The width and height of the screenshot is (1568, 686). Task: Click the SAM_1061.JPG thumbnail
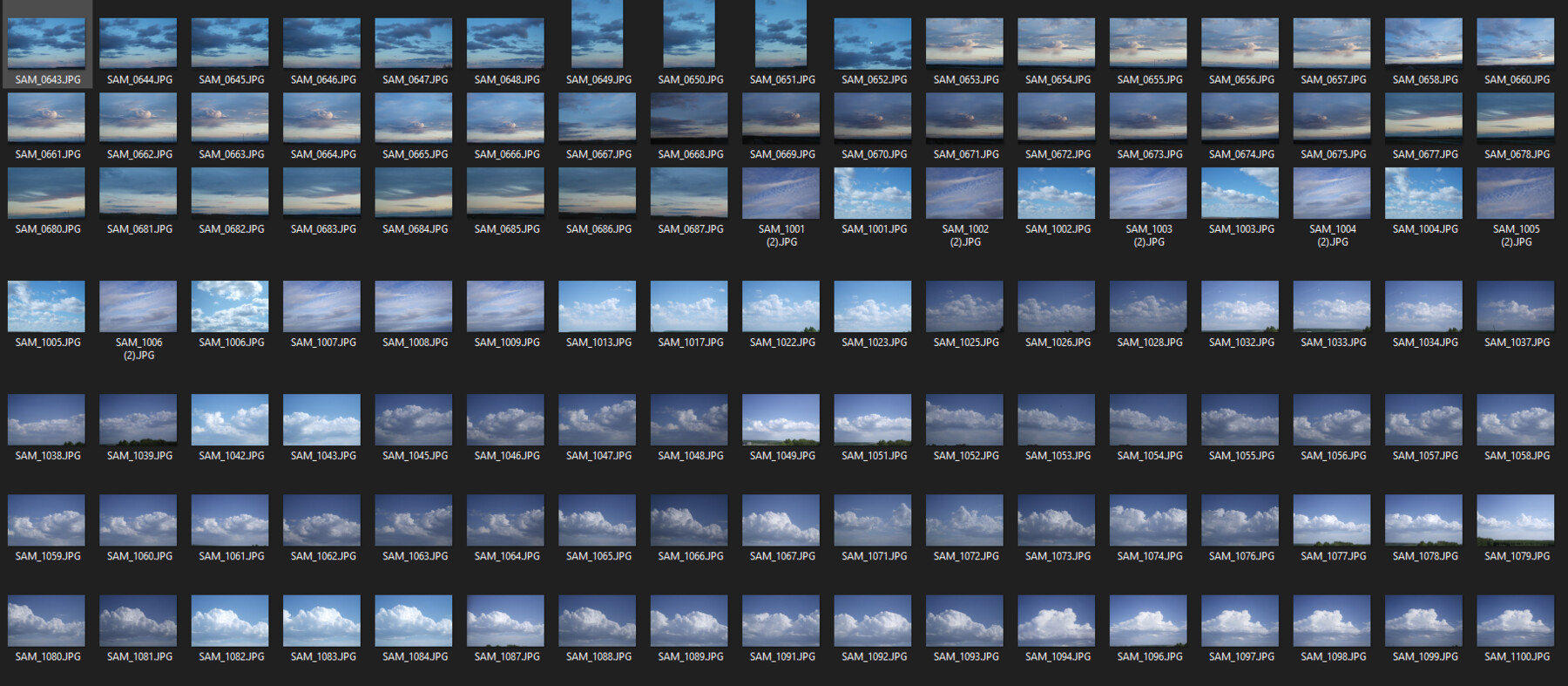coord(230,520)
